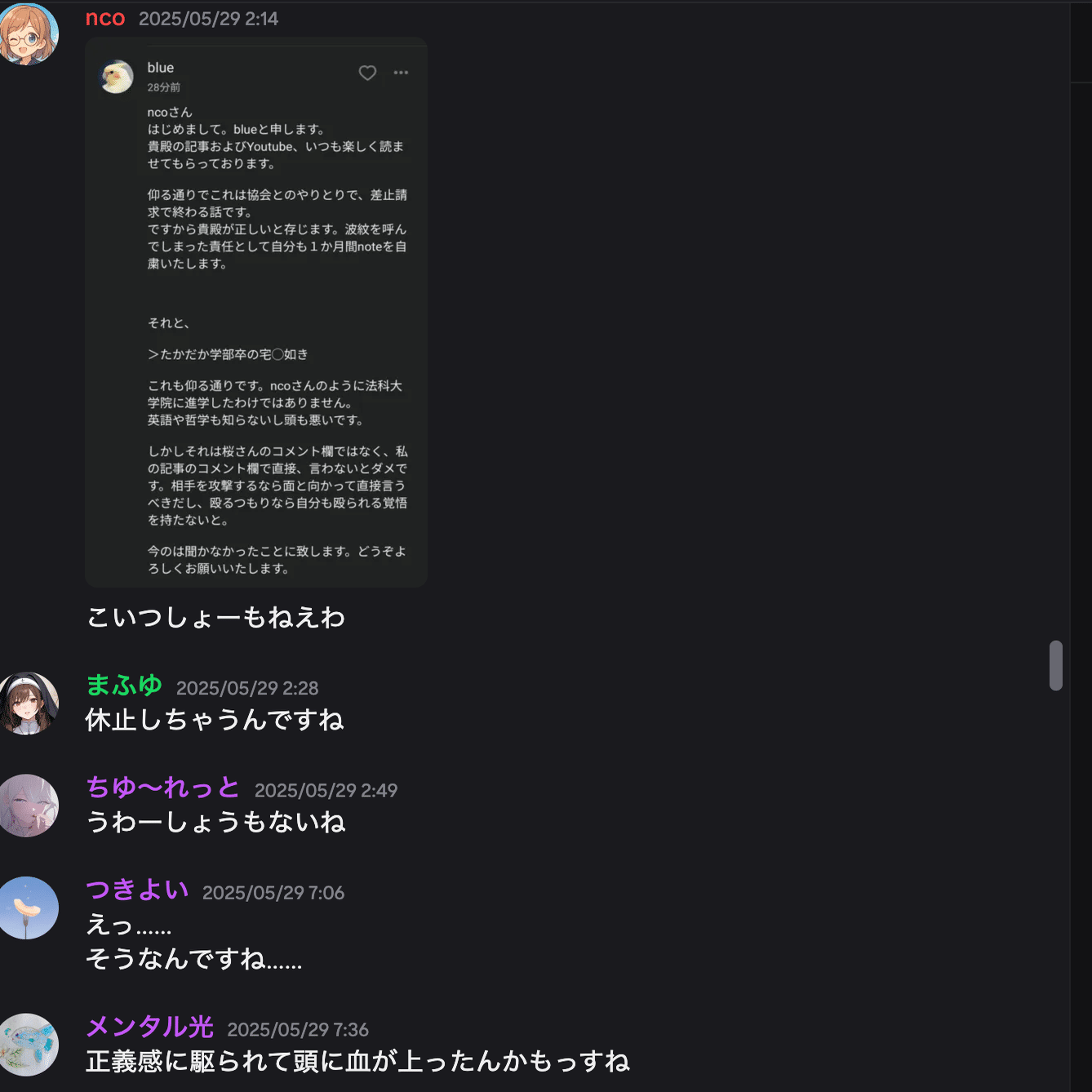Viewport: 1092px width, 1092px height.
Task: Click blue's bird avatar in the embedded screenshot
Action: 117,77
